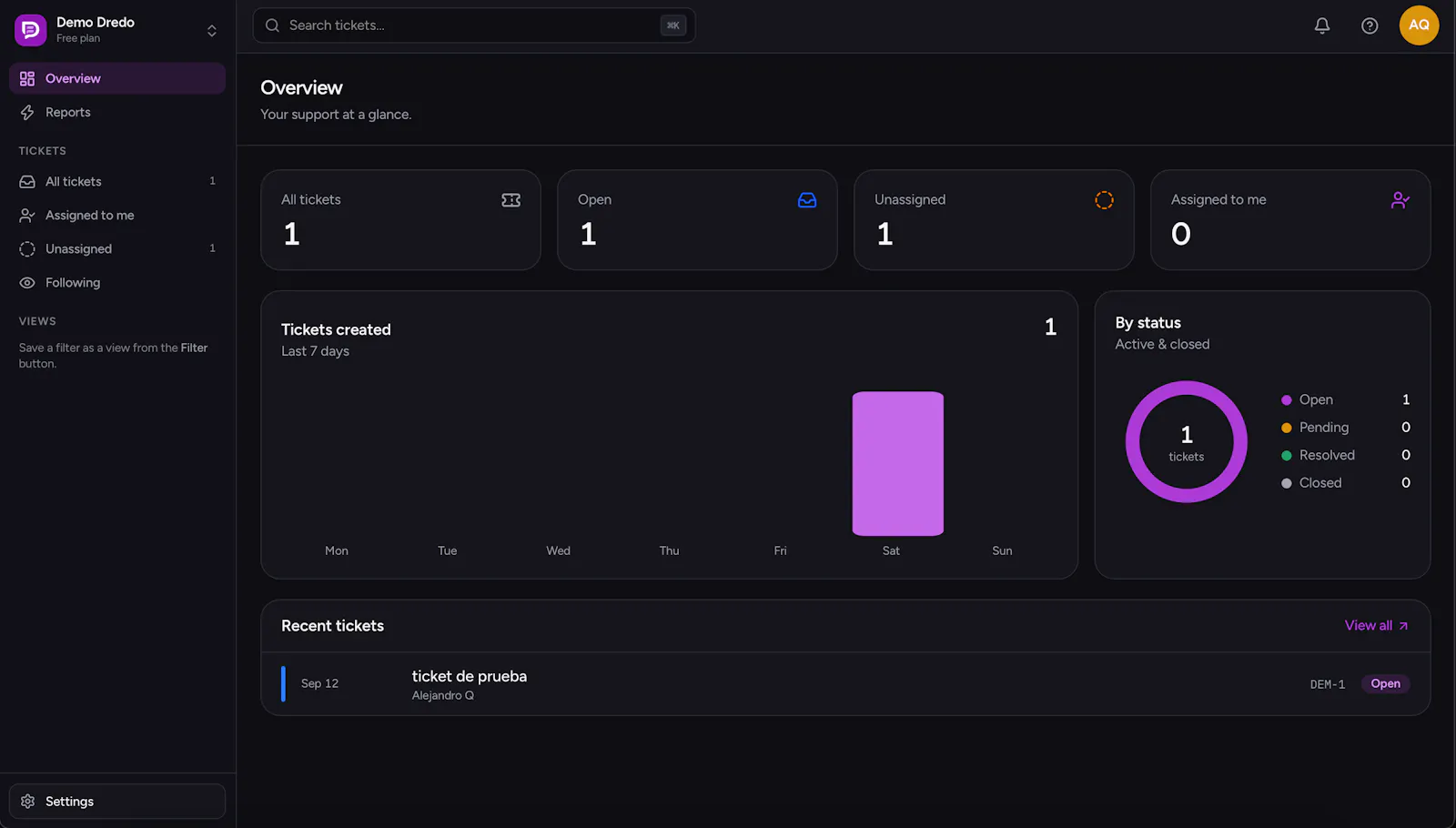Click the Open stat card
Screen dimensions: 1456x828
click(697, 219)
